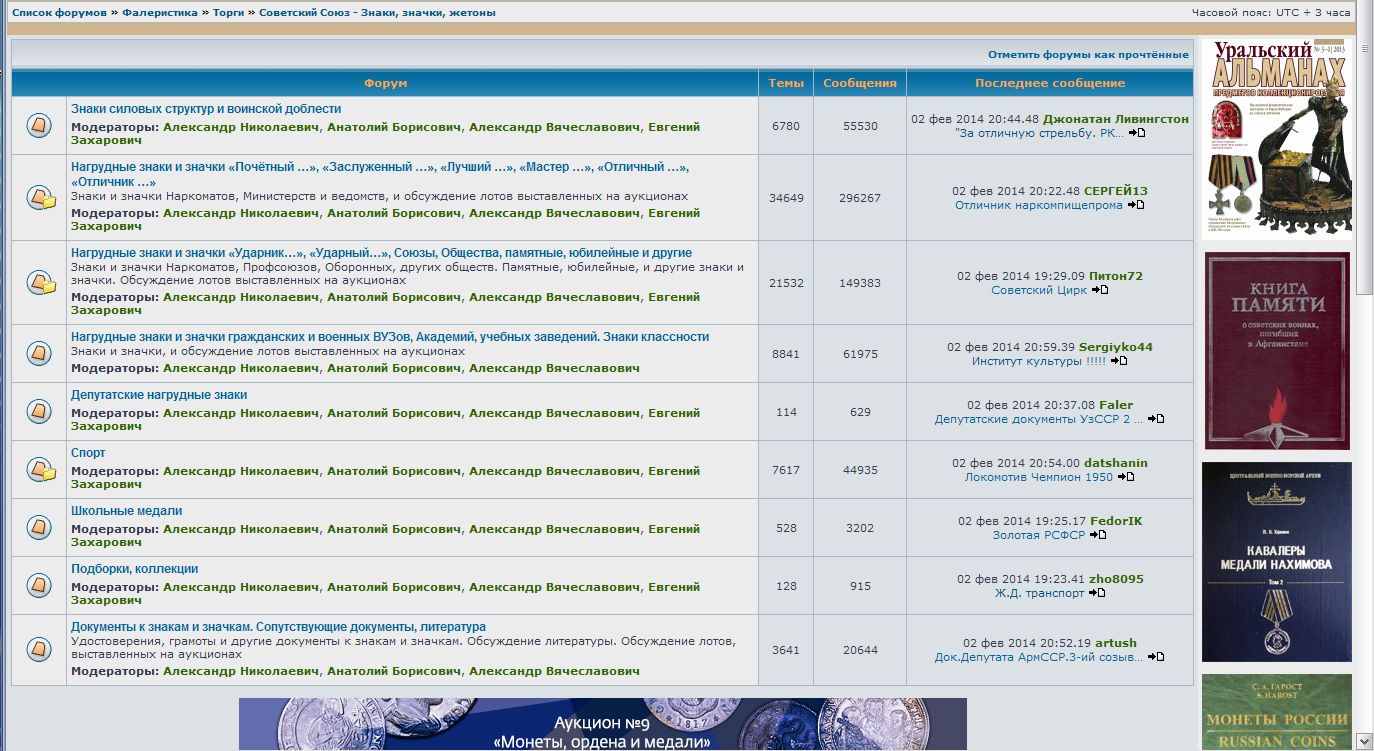
Task: Open the Фалеристика breadcrumb link
Action: coord(160,13)
